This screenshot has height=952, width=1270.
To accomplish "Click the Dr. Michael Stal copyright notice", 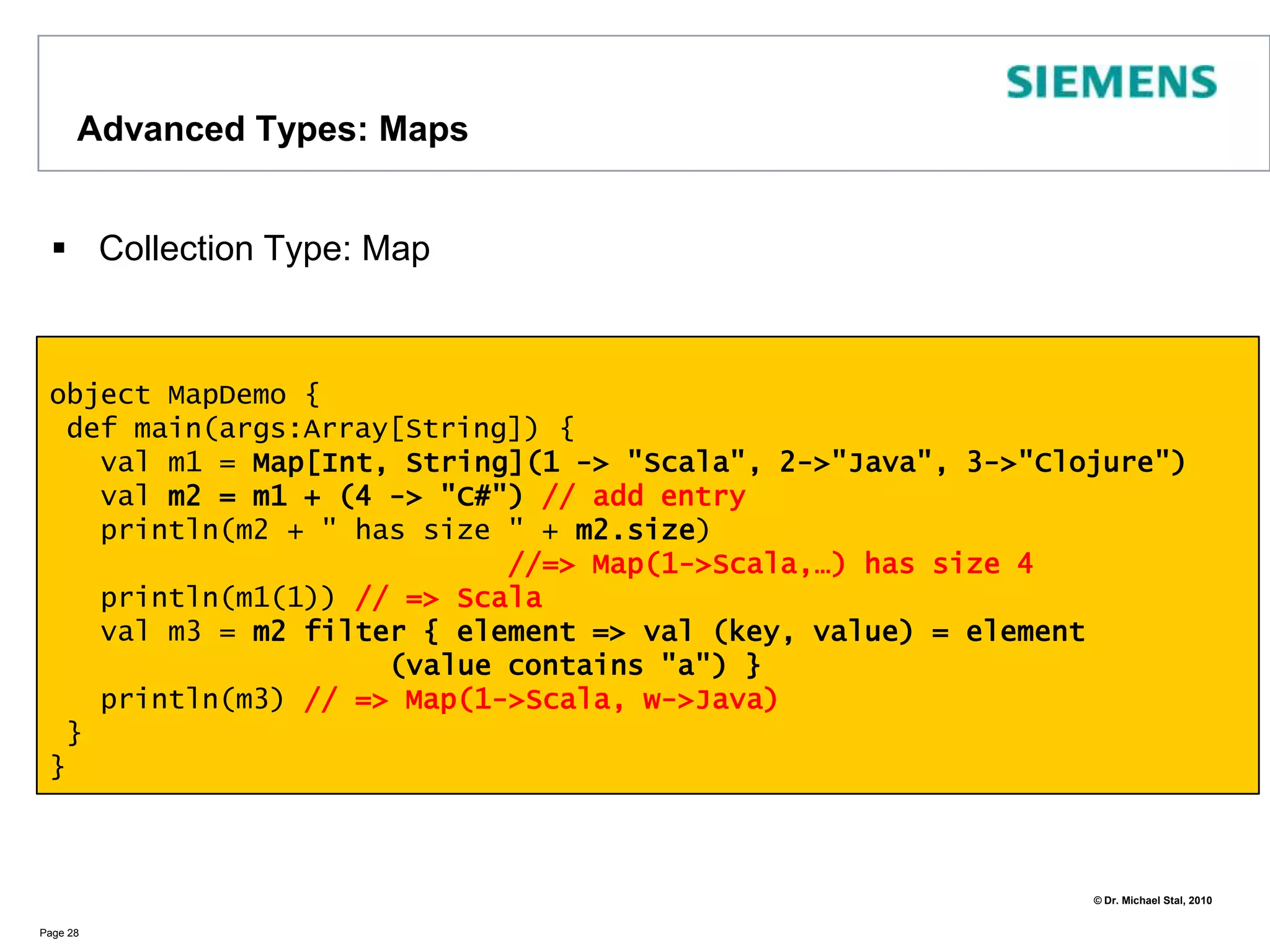I will click(1152, 901).
